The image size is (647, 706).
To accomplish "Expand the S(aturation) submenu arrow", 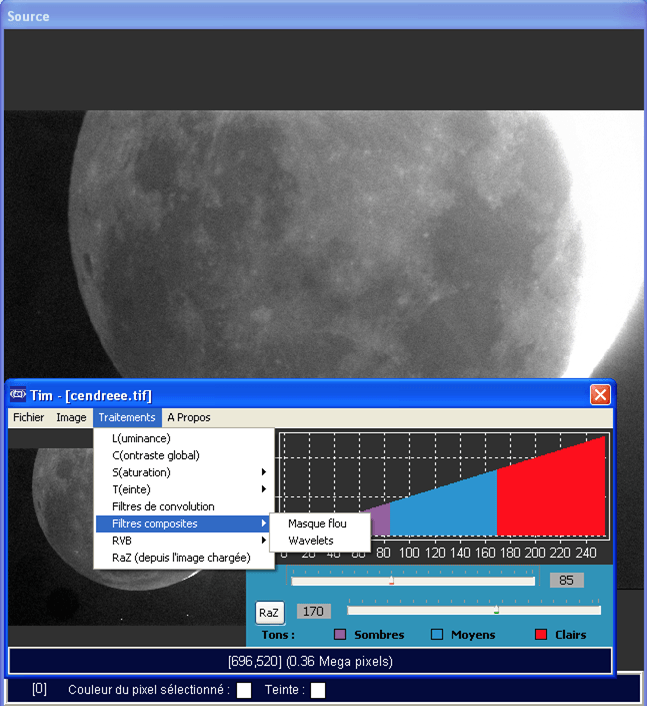I will (x=264, y=472).
